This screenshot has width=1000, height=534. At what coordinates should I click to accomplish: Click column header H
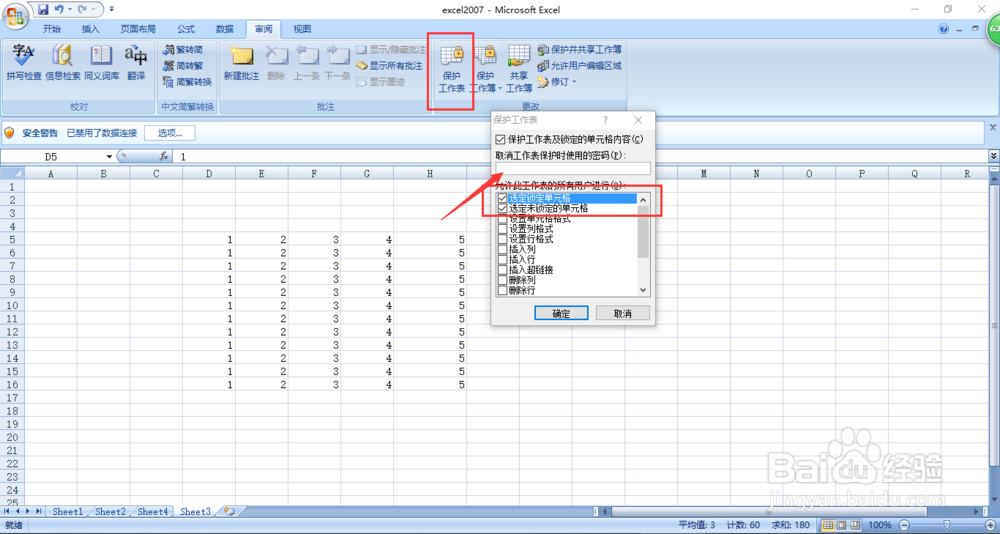pyautogui.click(x=430, y=174)
